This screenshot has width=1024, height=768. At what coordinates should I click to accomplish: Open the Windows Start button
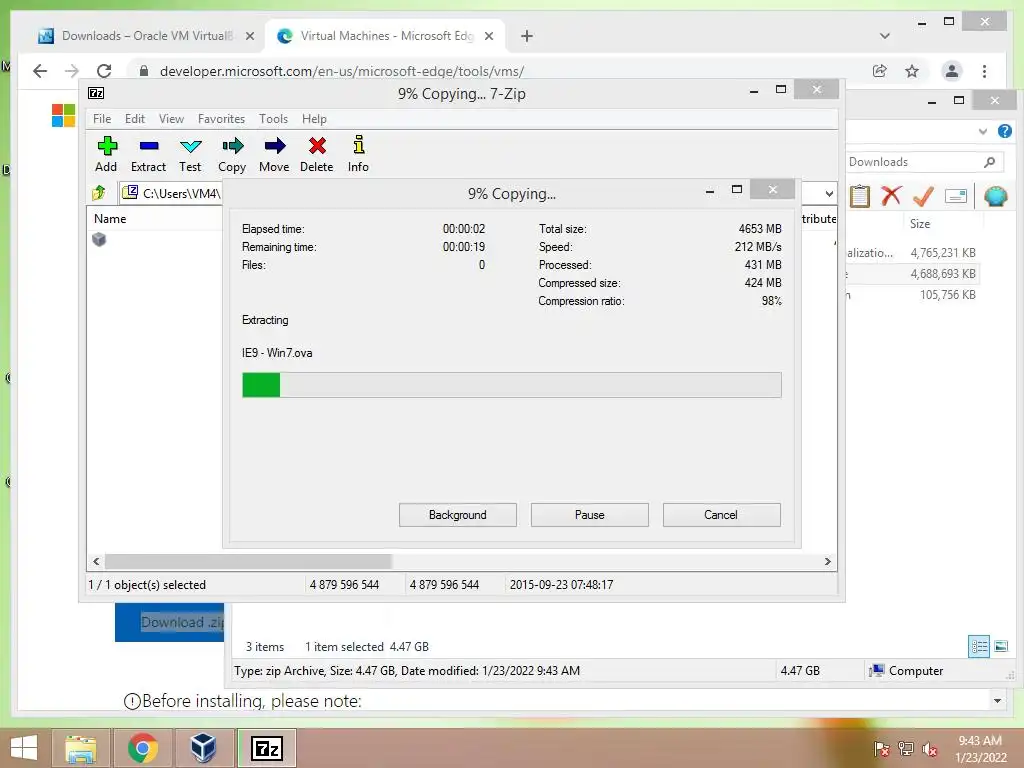point(24,748)
